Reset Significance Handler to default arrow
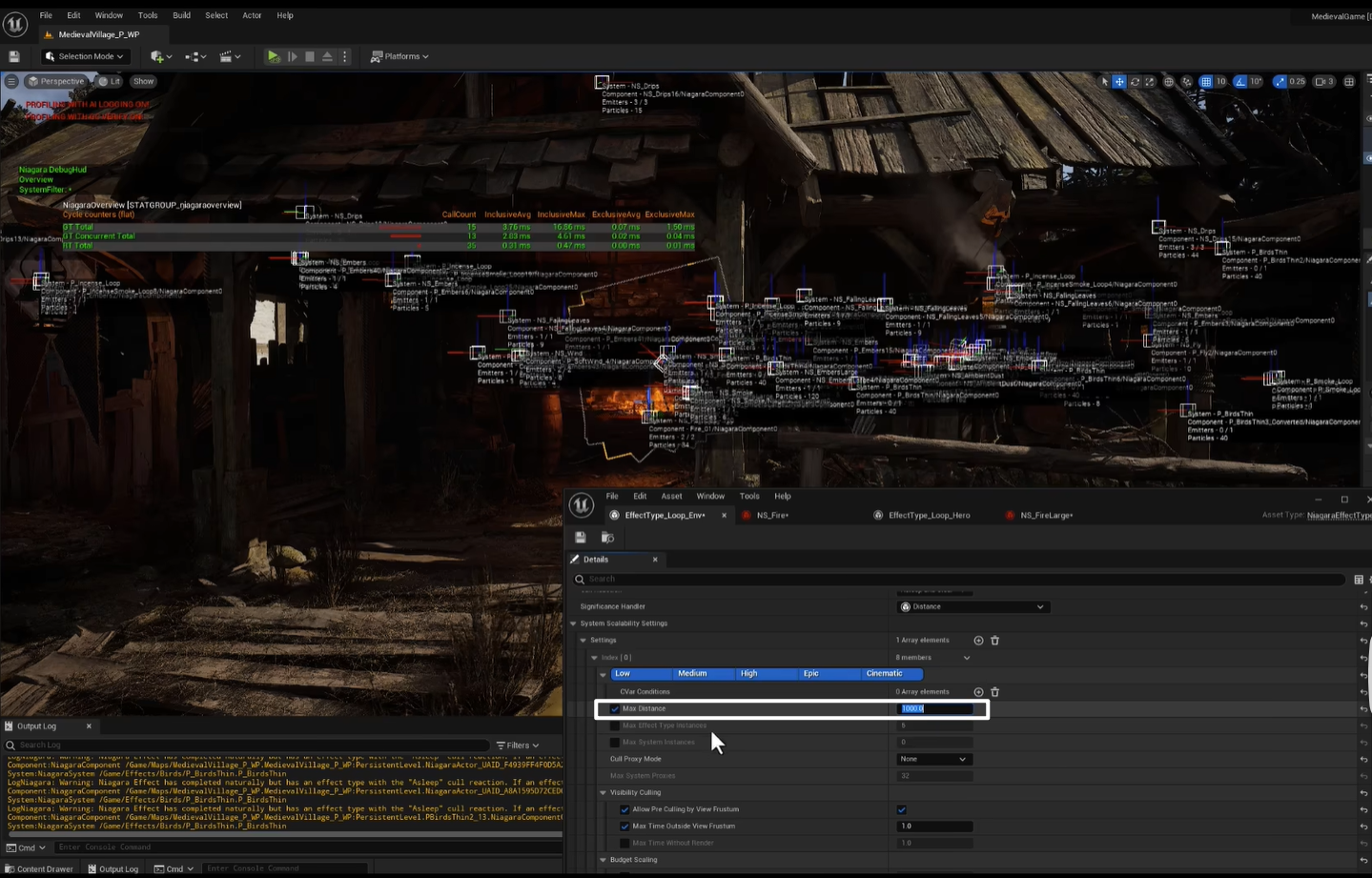The width and height of the screenshot is (1372, 878). pos(1363,607)
